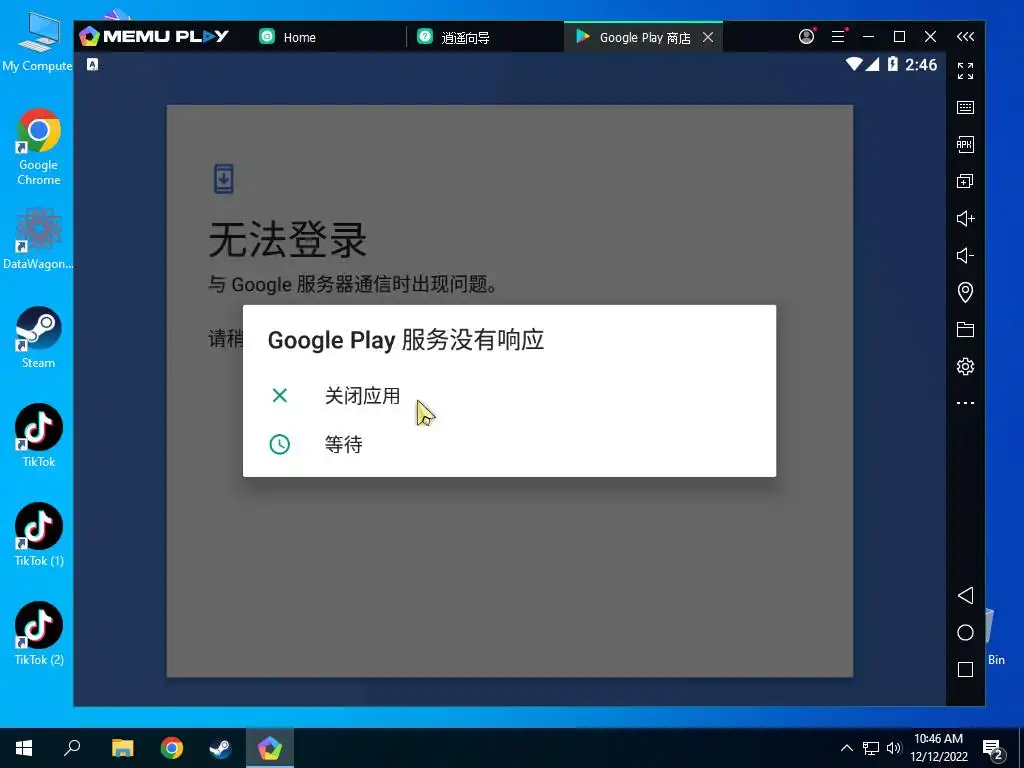Open the shared folder icon in sidebar

click(x=965, y=329)
